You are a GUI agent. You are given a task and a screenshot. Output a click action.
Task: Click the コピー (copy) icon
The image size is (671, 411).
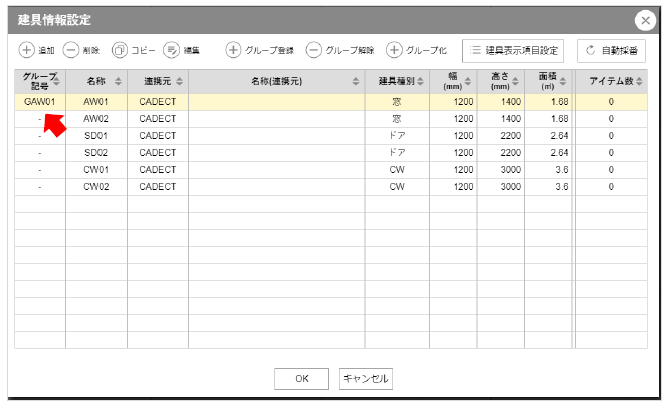120,49
